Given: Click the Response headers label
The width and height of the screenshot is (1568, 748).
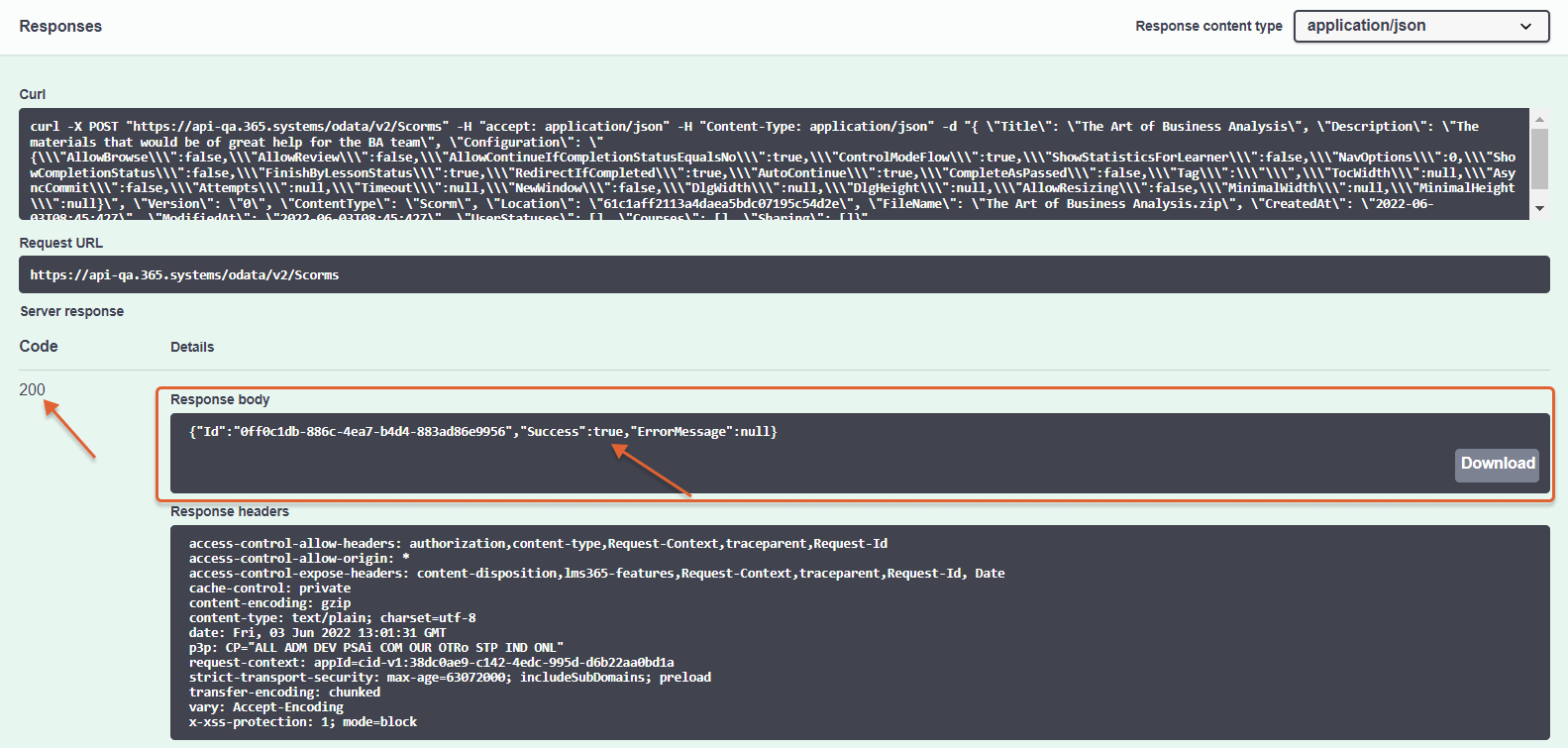Looking at the screenshot, I should tap(230, 511).
